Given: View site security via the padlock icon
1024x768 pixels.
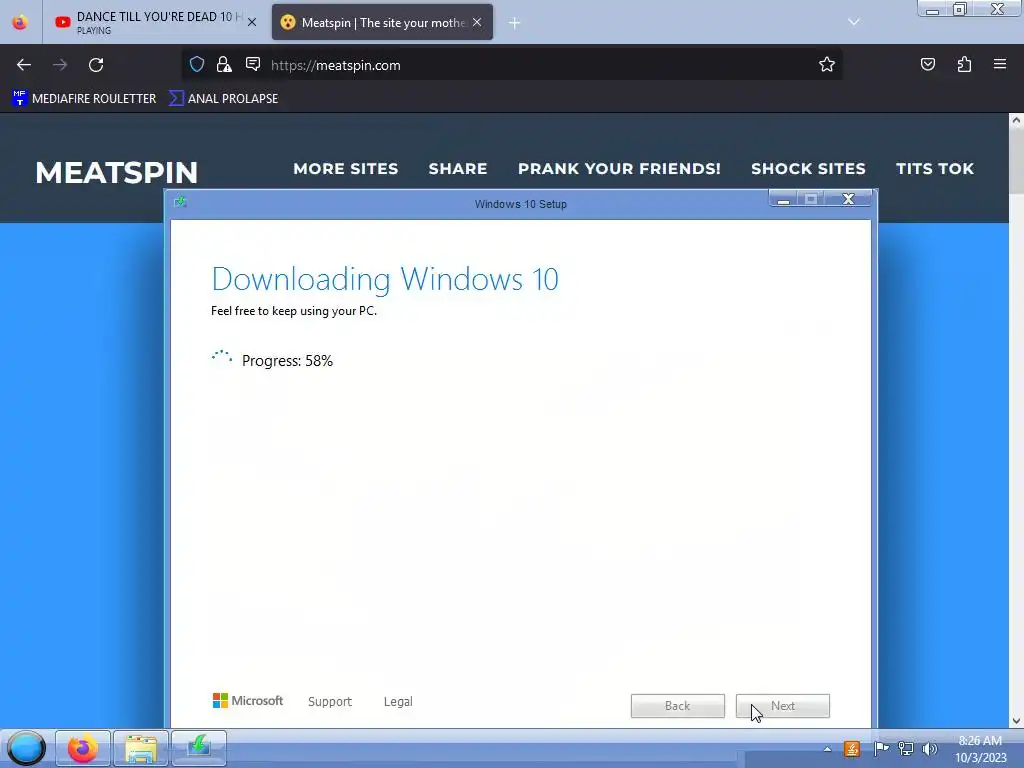Looking at the screenshot, I should 224,64.
